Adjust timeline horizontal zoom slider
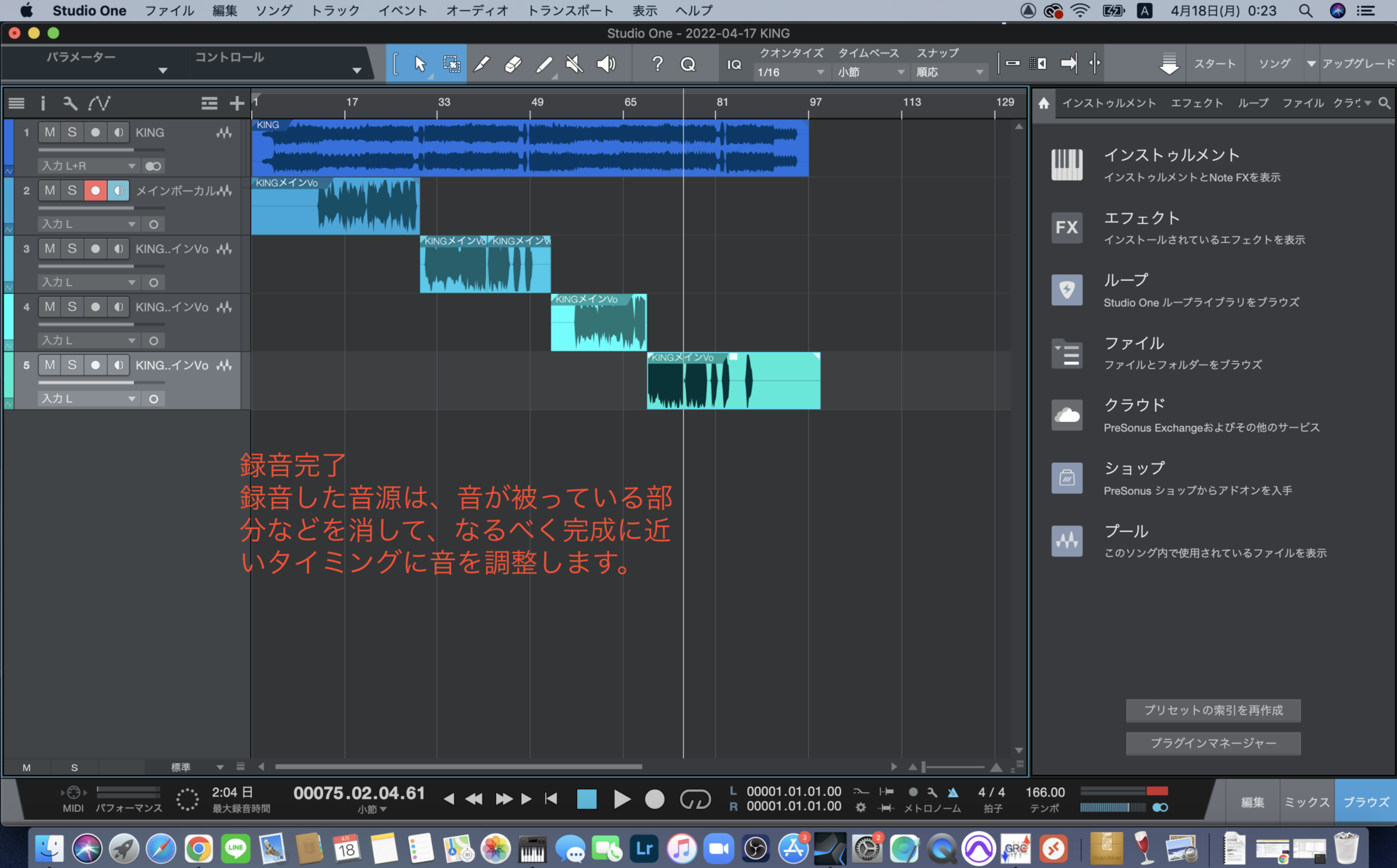Screen dimensions: 1397x868 [955, 767]
